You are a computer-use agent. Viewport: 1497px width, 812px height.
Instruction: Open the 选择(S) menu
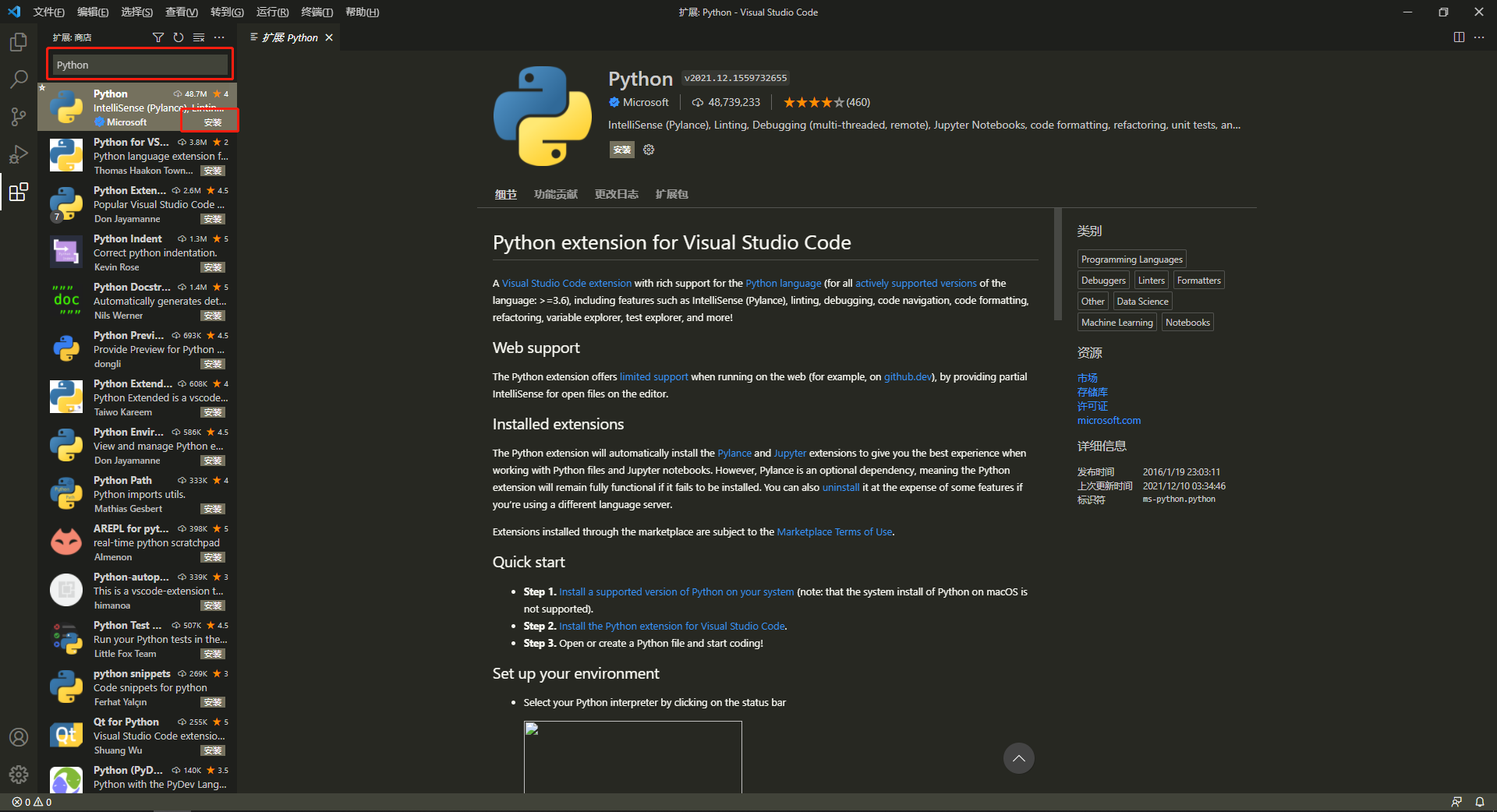(137, 12)
